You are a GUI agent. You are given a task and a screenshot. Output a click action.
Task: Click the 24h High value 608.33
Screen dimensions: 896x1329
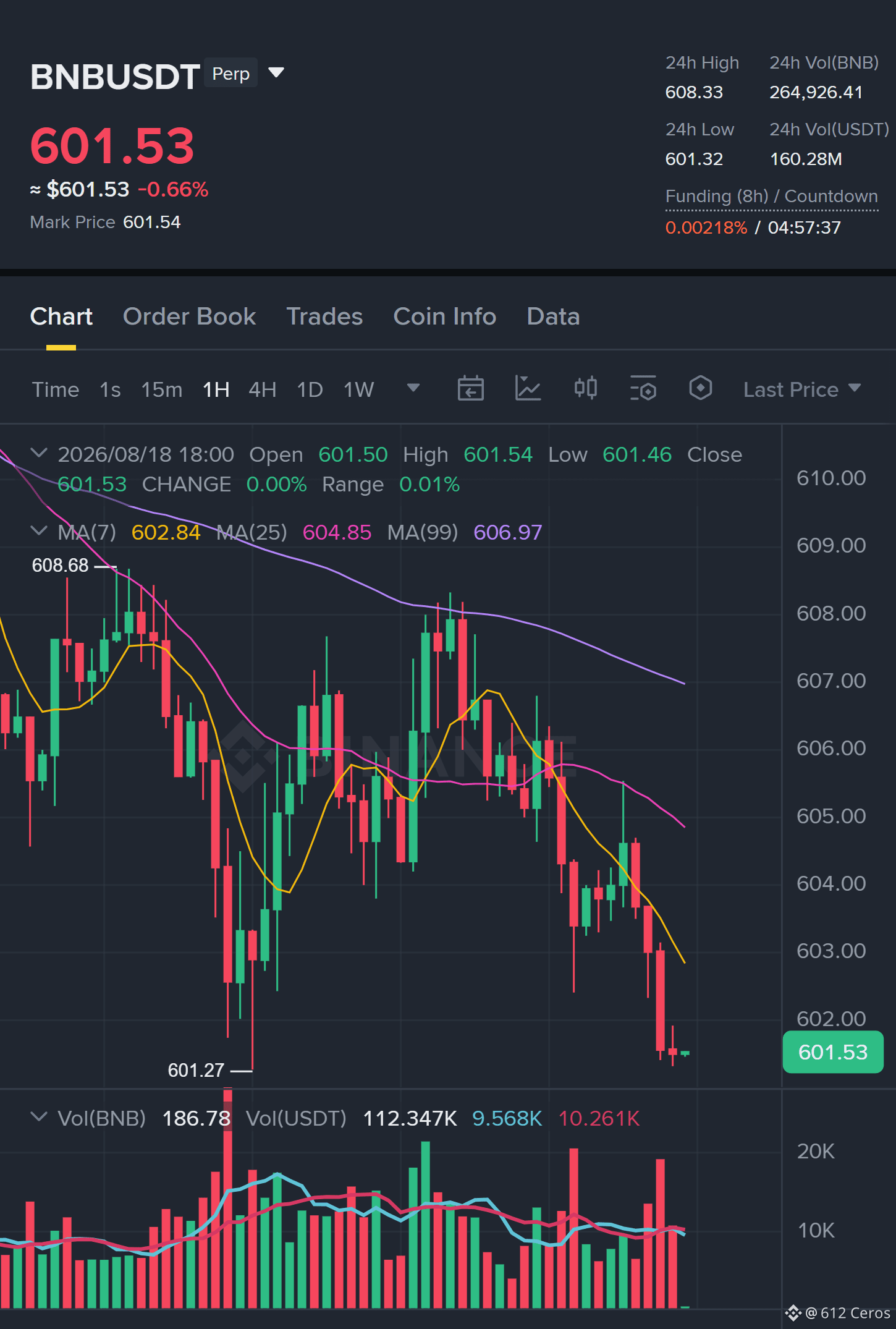(x=694, y=92)
